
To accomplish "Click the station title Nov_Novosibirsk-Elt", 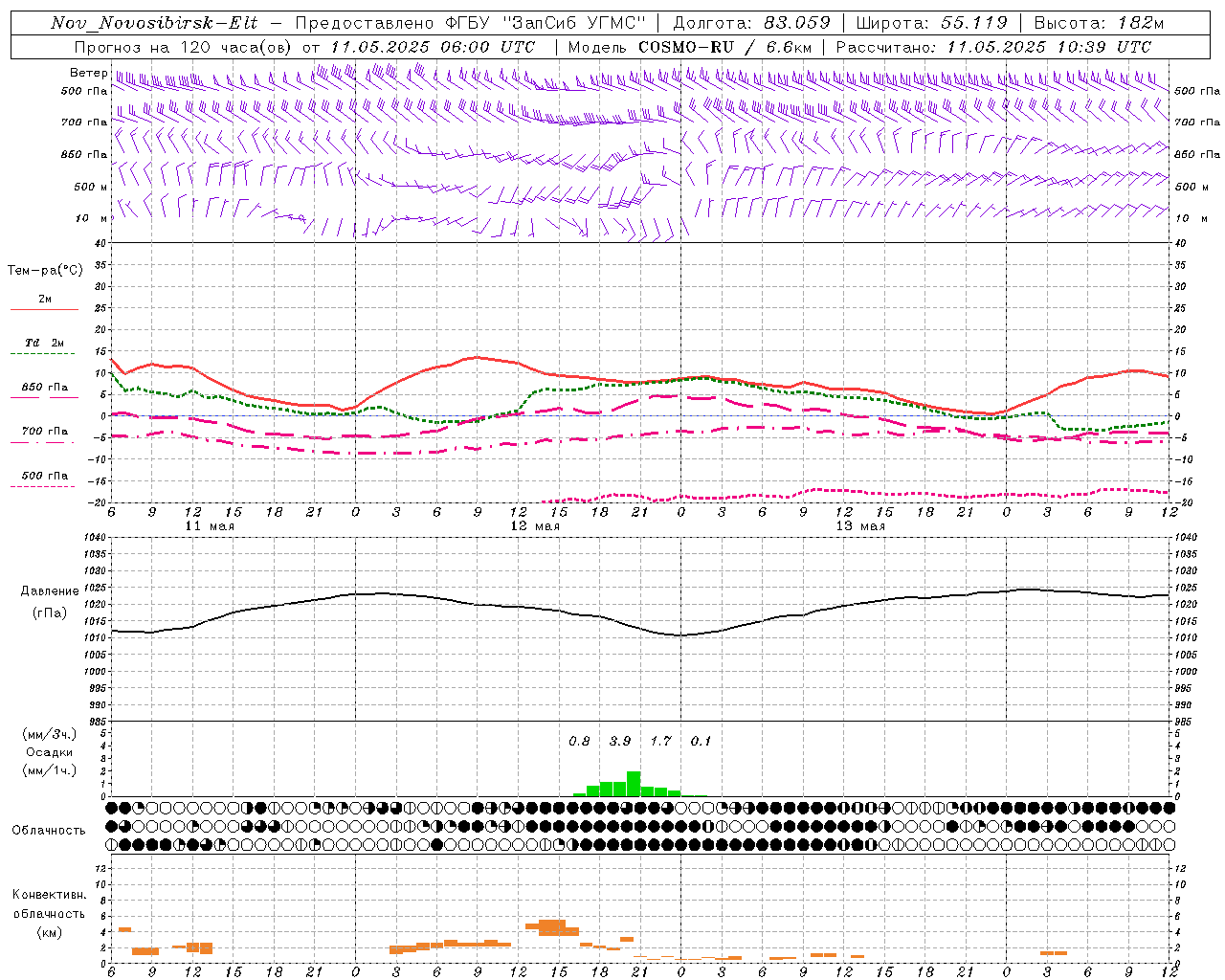I will pyautogui.click(x=154, y=23).
